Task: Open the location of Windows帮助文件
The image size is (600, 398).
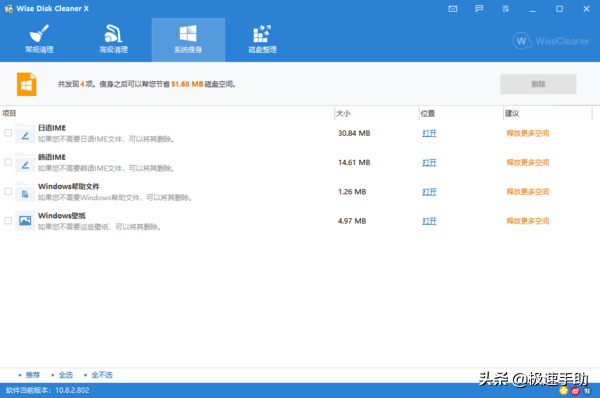Action: (x=429, y=192)
